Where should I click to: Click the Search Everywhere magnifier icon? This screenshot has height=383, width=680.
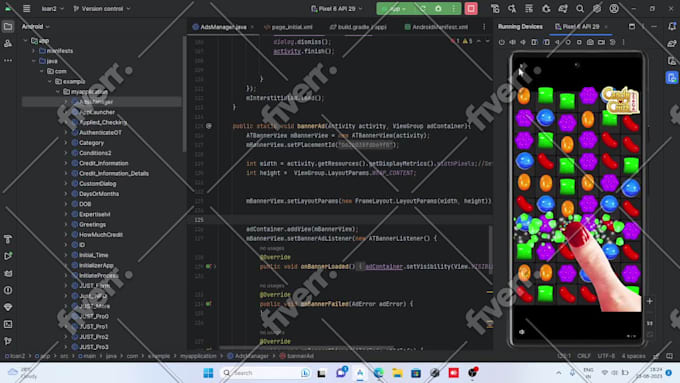pos(580,9)
